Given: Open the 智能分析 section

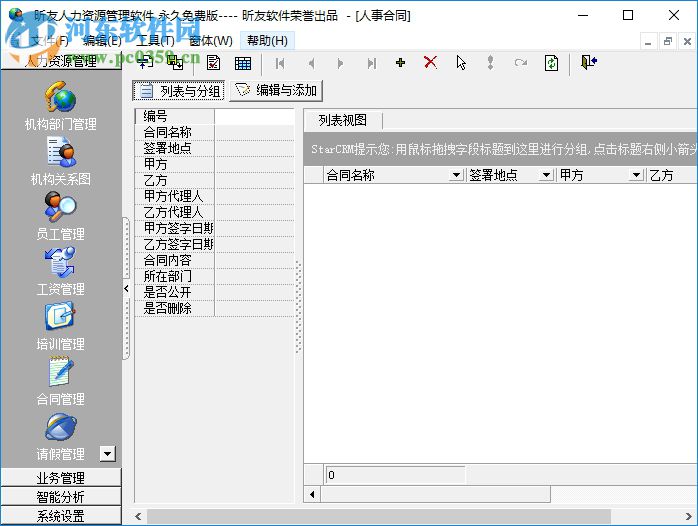Looking at the screenshot, I should [61, 497].
